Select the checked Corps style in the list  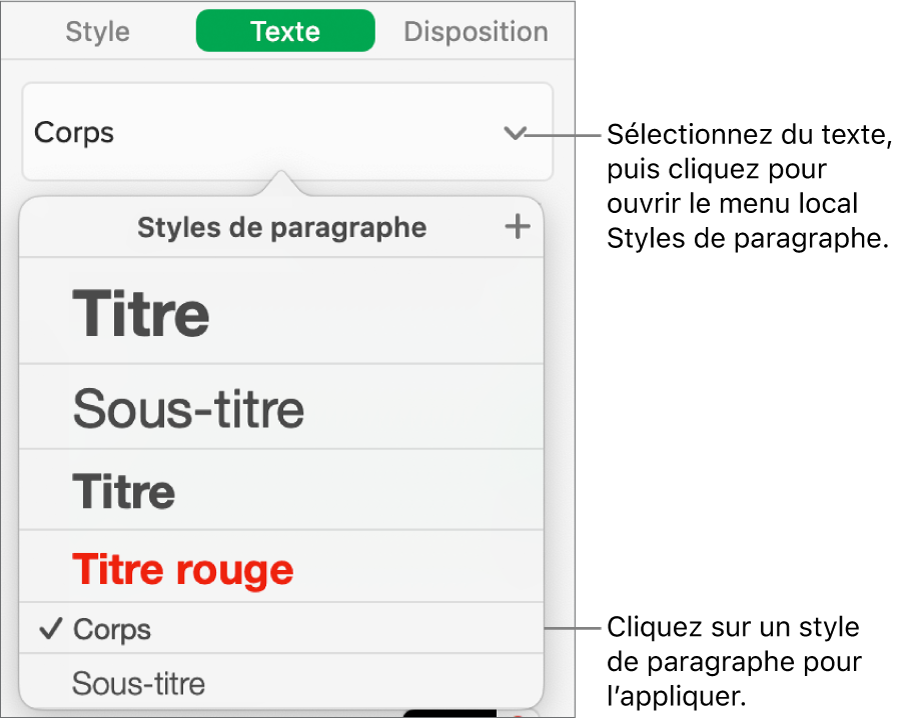112,629
